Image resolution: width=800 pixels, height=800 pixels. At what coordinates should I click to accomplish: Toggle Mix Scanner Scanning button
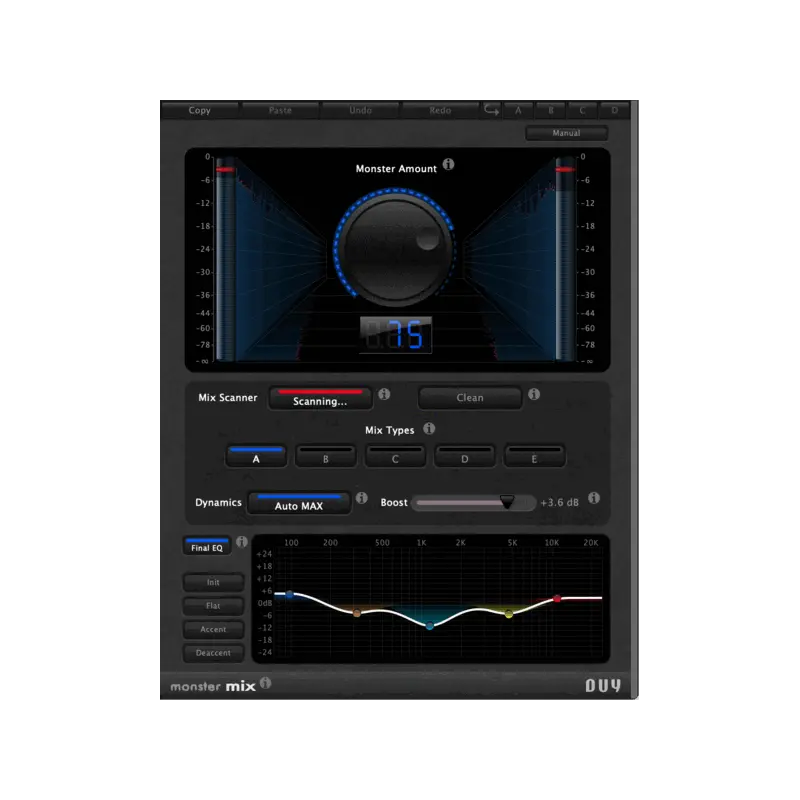click(x=320, y=398)
